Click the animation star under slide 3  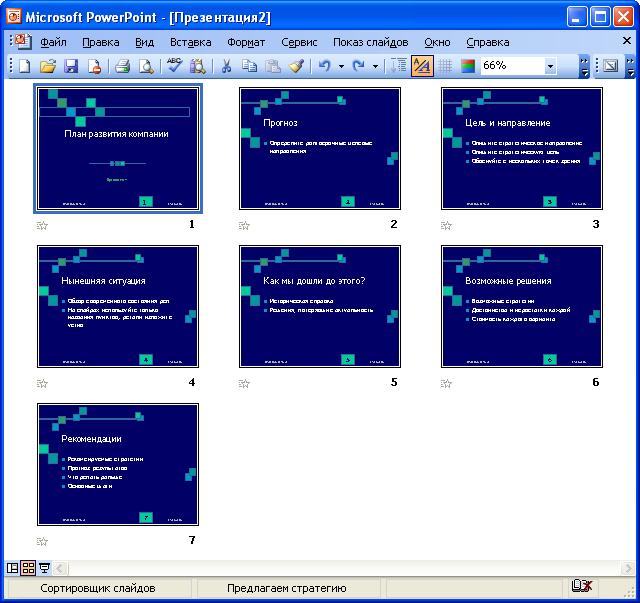[x=446, y=225]
